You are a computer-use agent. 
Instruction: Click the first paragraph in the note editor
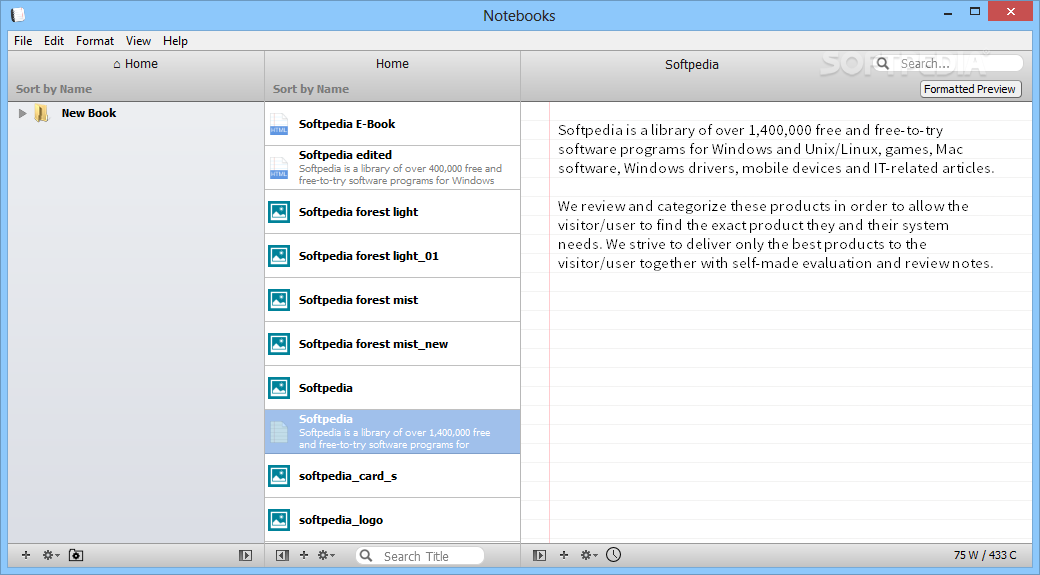click(776, 149)
